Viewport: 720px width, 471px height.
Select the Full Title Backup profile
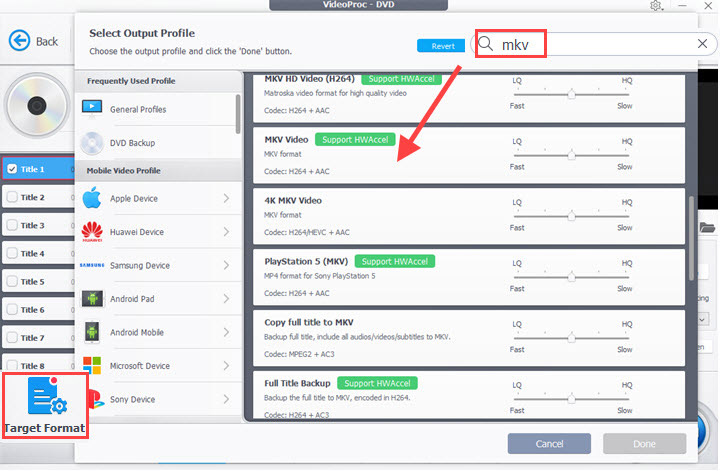pos(469,395)
